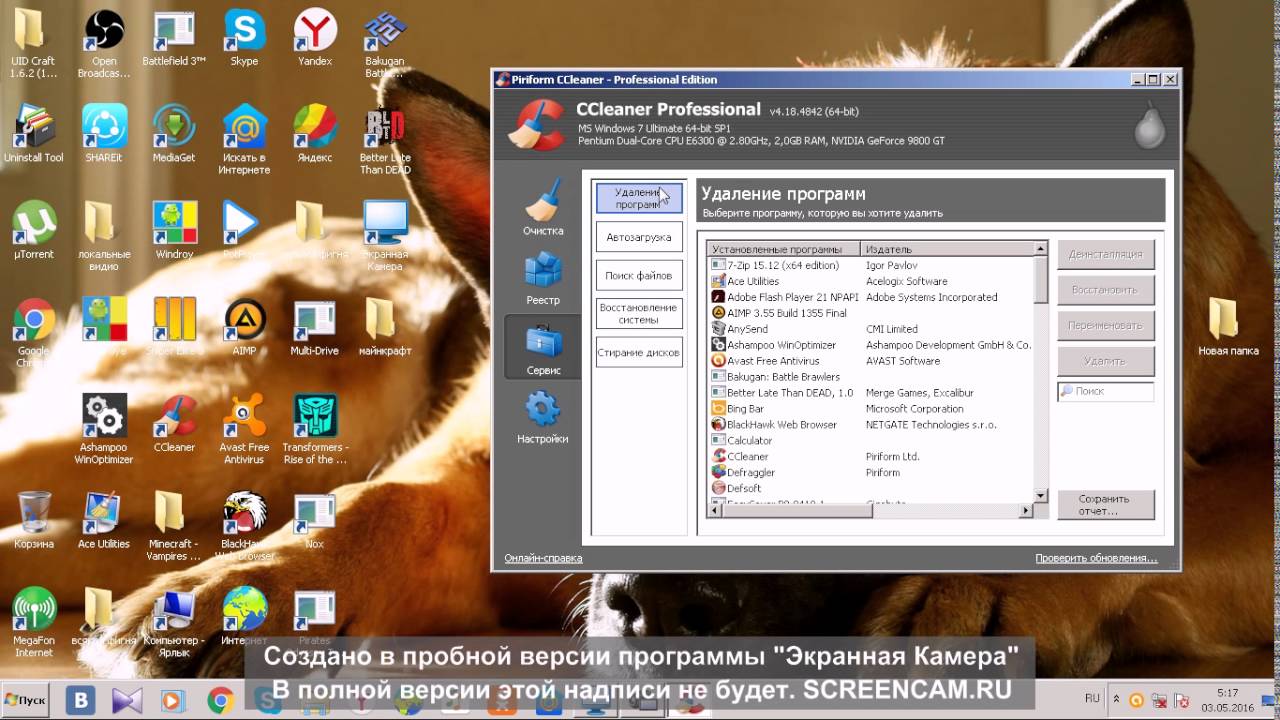
Task: Open the Корзина recycle bin
Action: pos(34,520)
